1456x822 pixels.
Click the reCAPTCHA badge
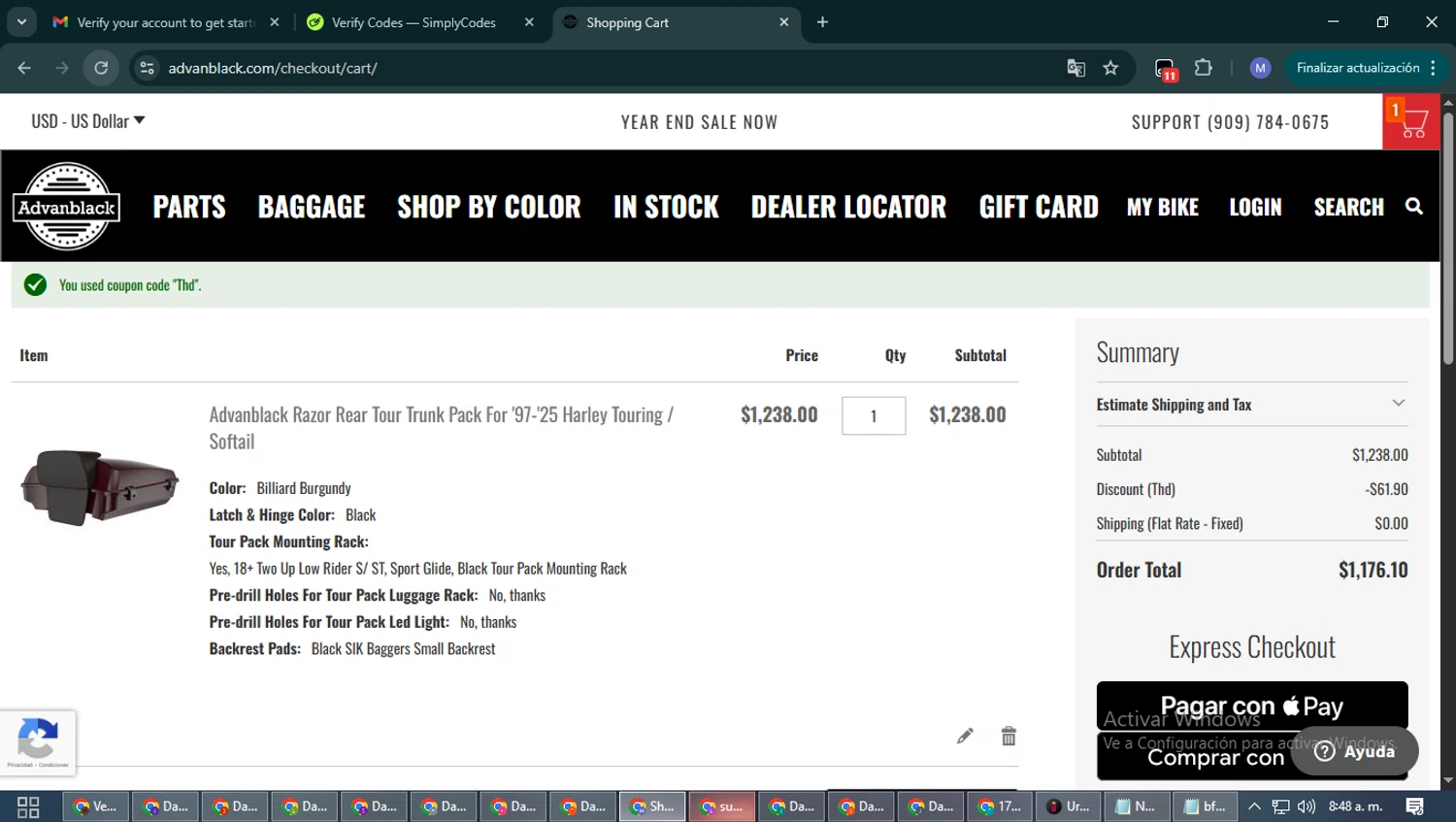[x=38, y=743]
